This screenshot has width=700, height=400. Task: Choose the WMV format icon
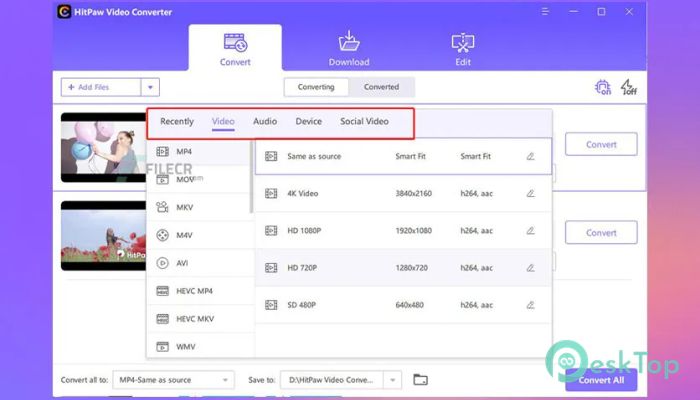point(162,346)
